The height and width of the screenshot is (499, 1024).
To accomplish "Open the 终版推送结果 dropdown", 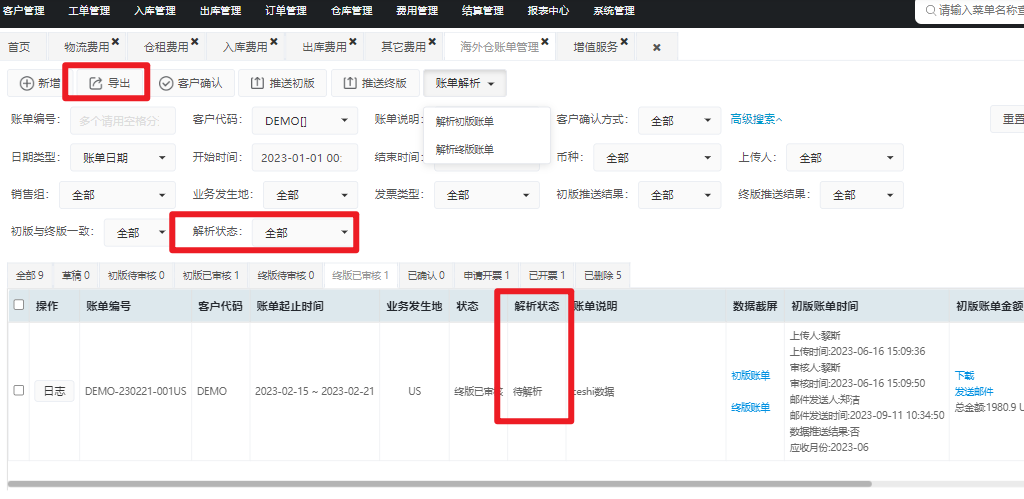I will pos(862,195).
